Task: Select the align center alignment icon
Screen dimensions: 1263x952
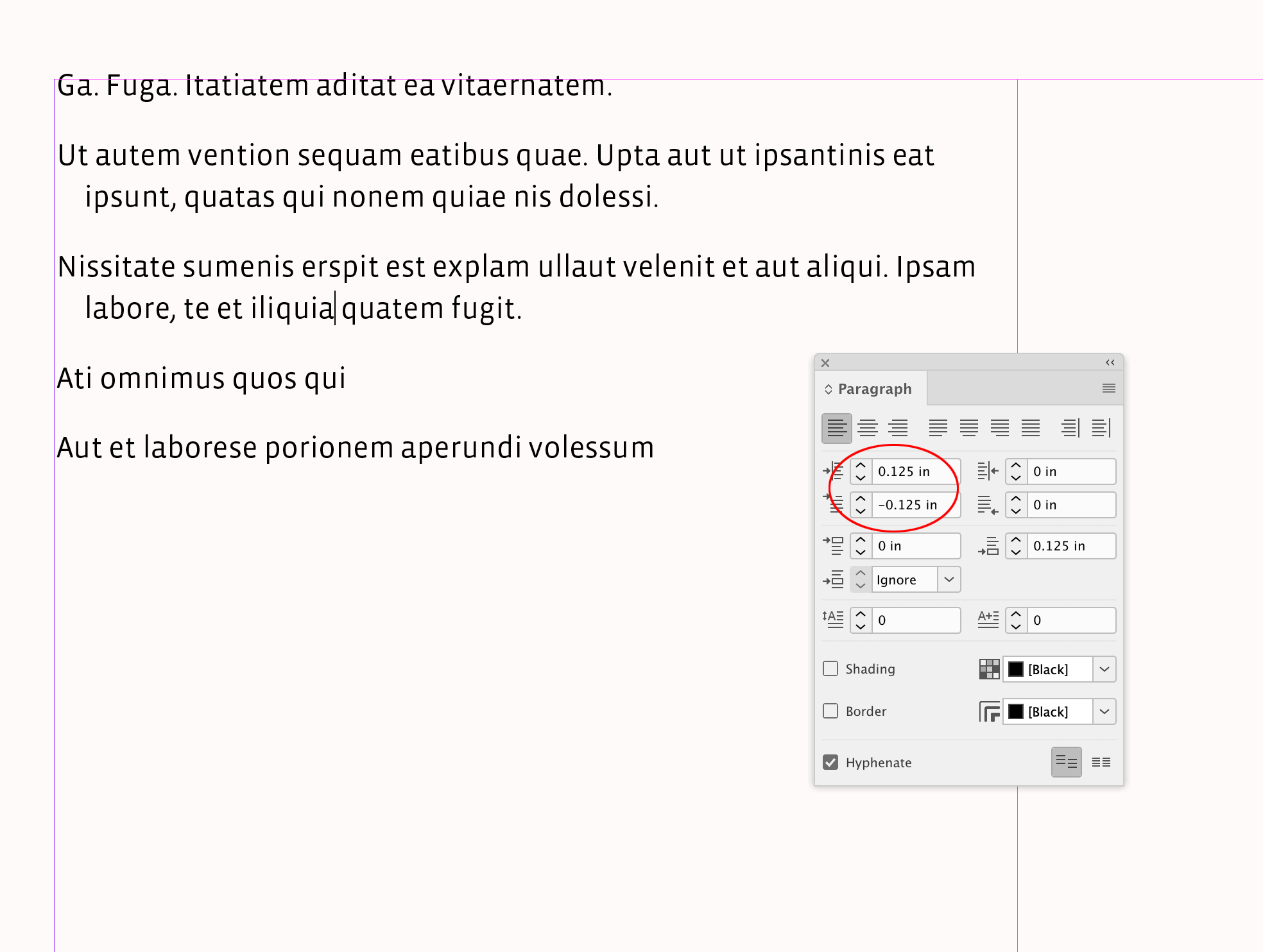Action: (867, 427)
